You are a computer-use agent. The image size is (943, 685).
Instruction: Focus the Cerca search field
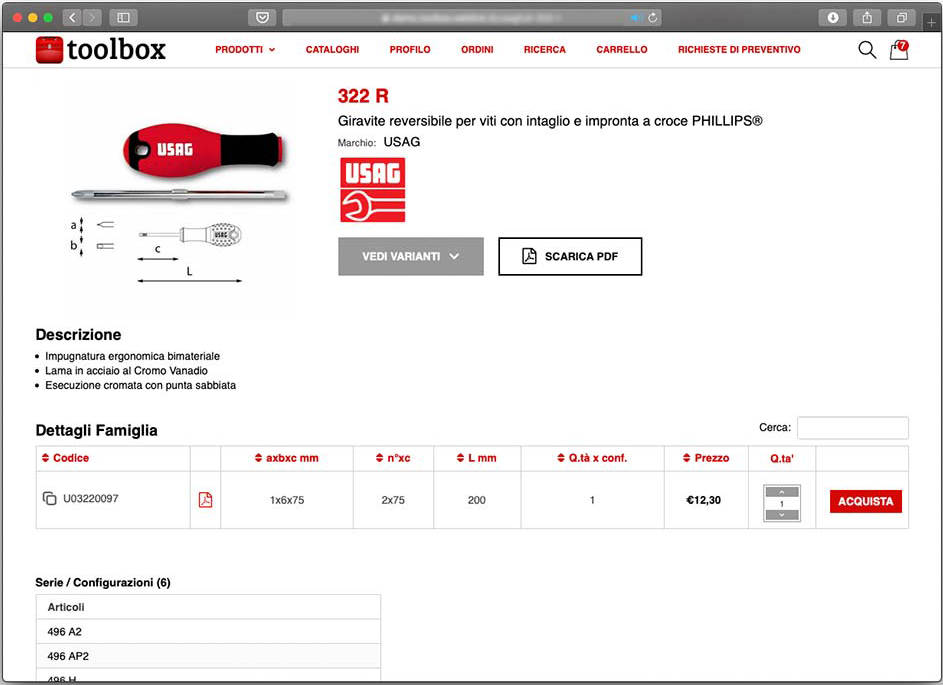tap(853, 428)
